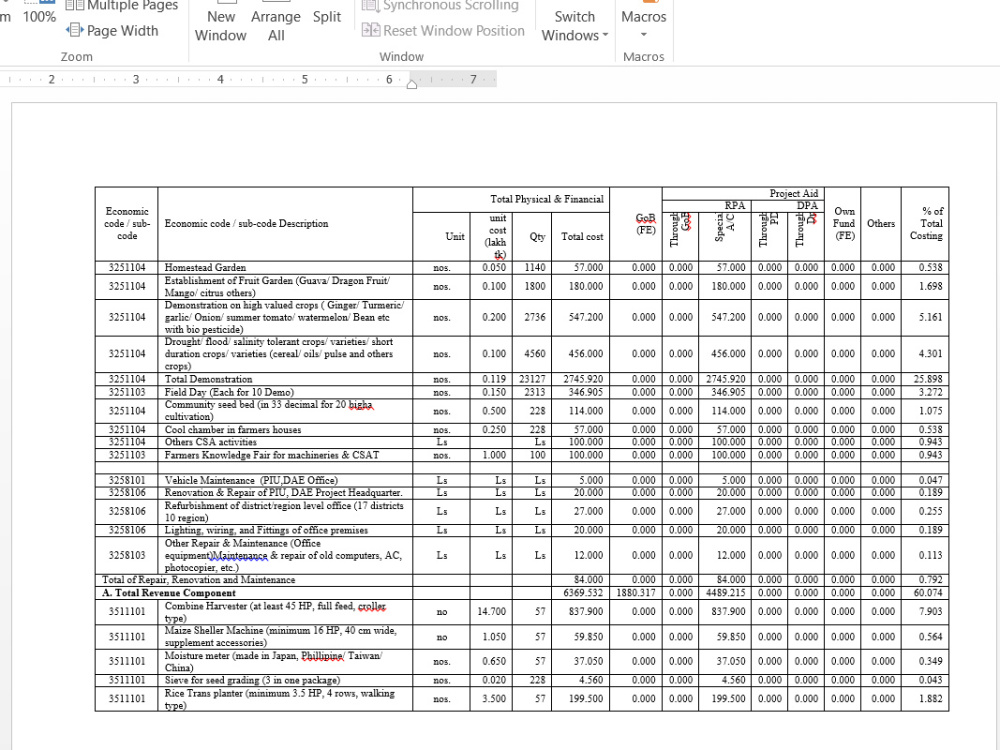Screen dimensions: 1000x750
Task: Click the 'Own Fund (FE)' header
Action: tap(844, 223)
